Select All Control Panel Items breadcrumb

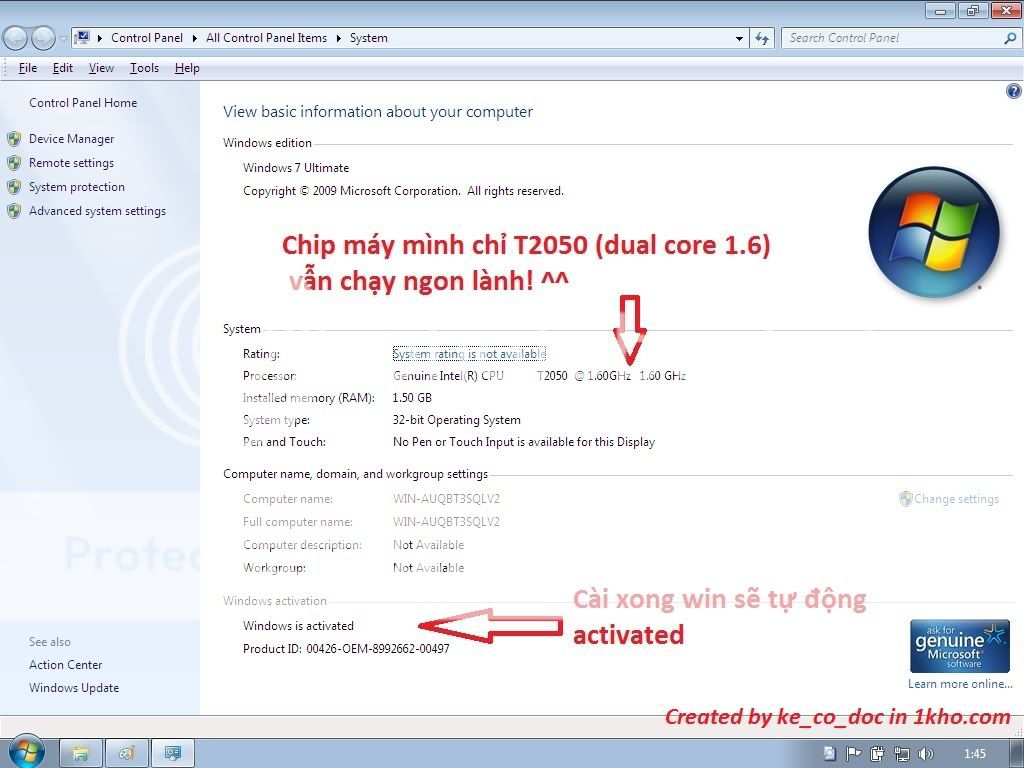pos(266,38)
